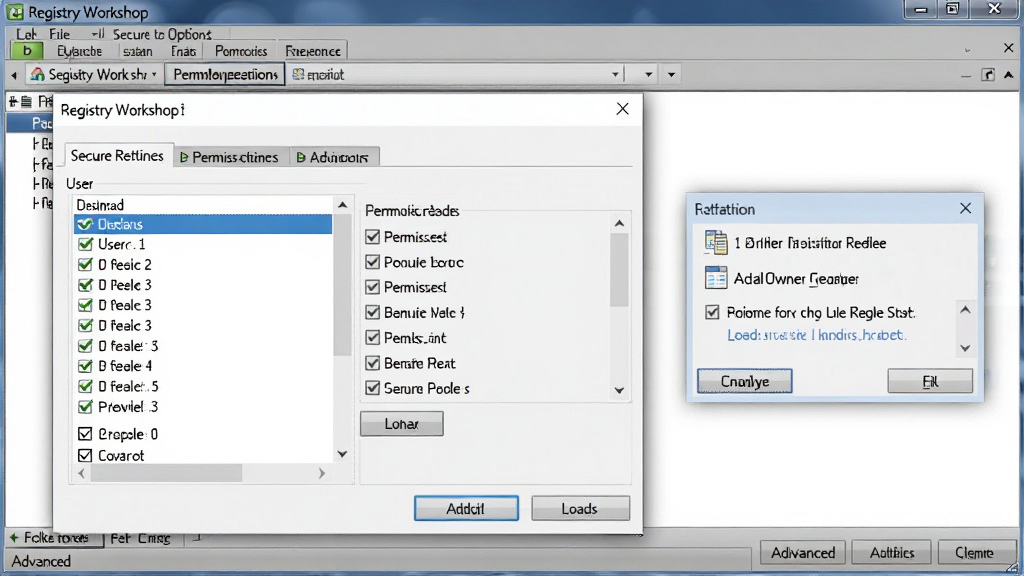
Task: Click down arrow of user list scrollbar
Action: (342, 454)
